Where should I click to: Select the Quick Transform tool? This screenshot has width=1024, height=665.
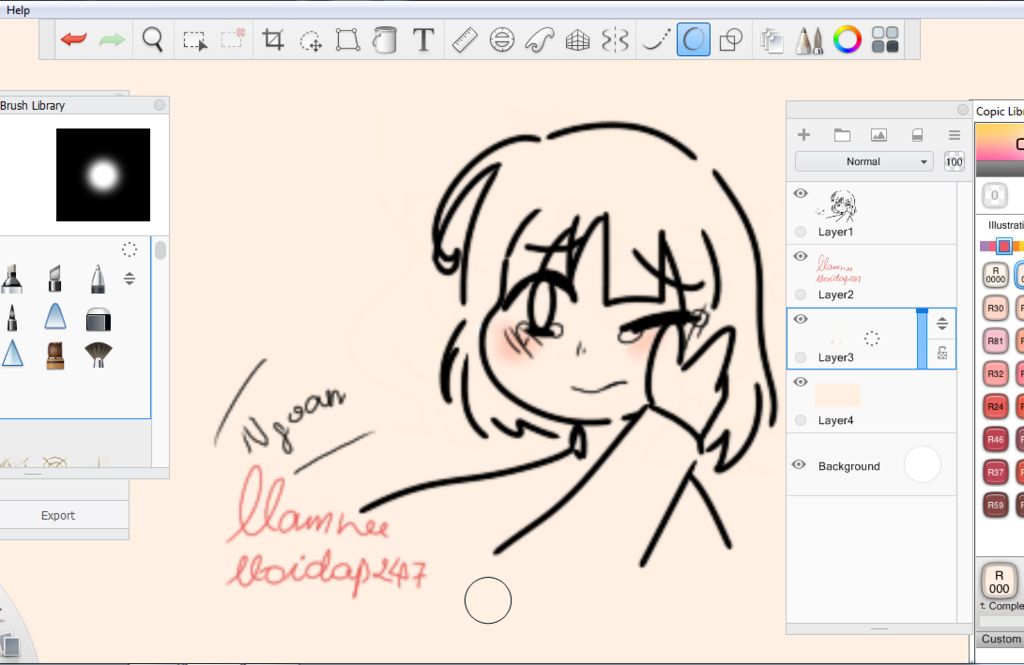[310, 41]
